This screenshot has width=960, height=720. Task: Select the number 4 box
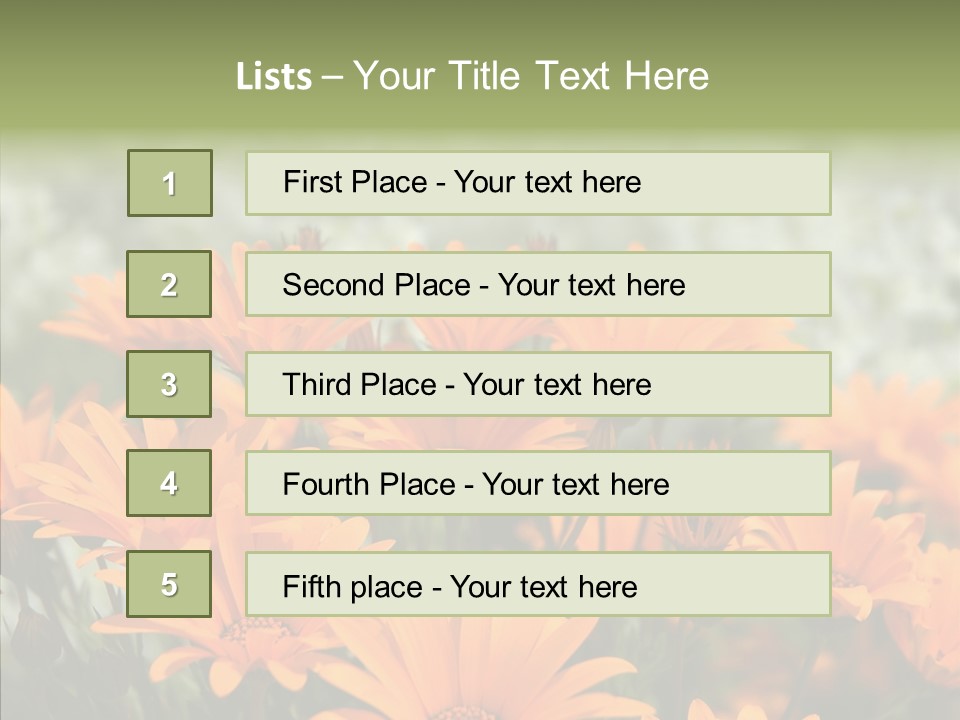[x=169, y=483]
